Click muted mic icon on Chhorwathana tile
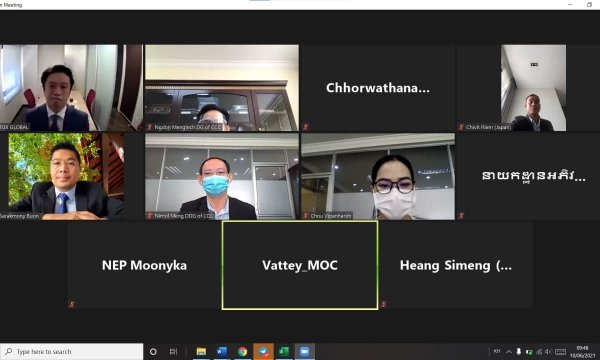 (x=306, y=126)
